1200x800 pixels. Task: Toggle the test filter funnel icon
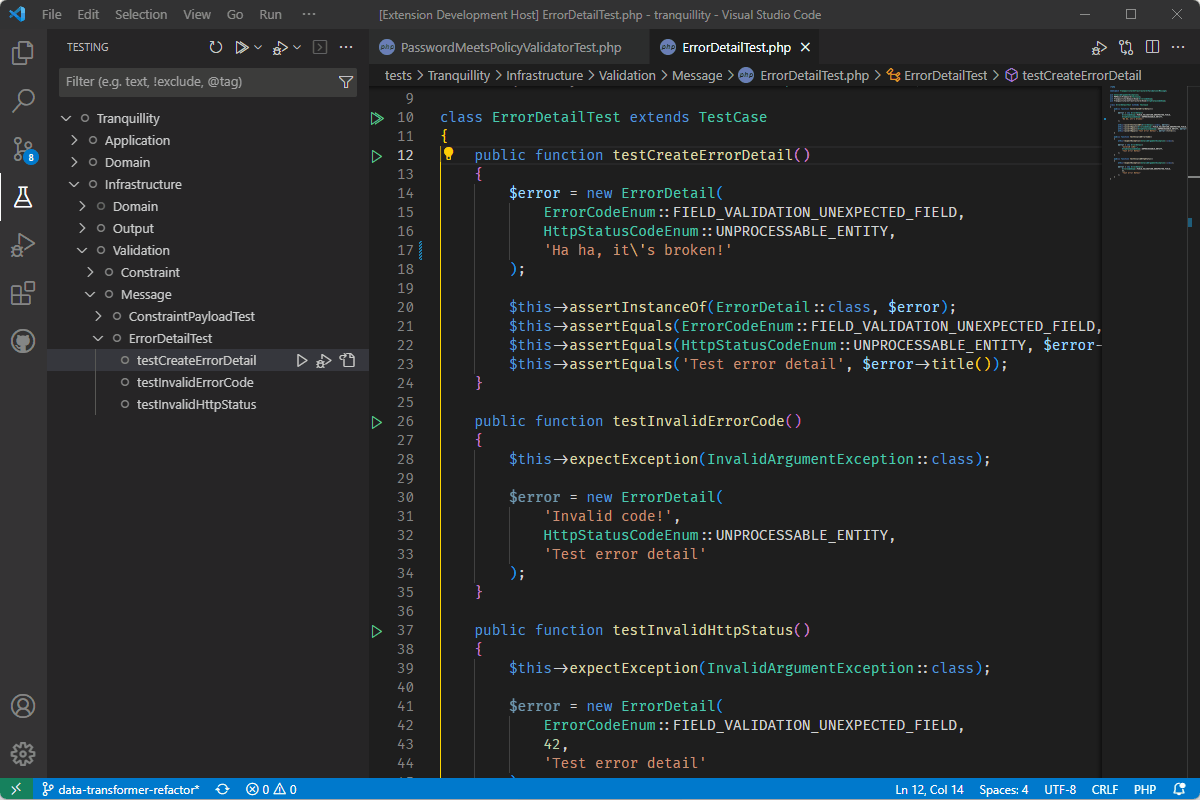(x=346, y=82)
